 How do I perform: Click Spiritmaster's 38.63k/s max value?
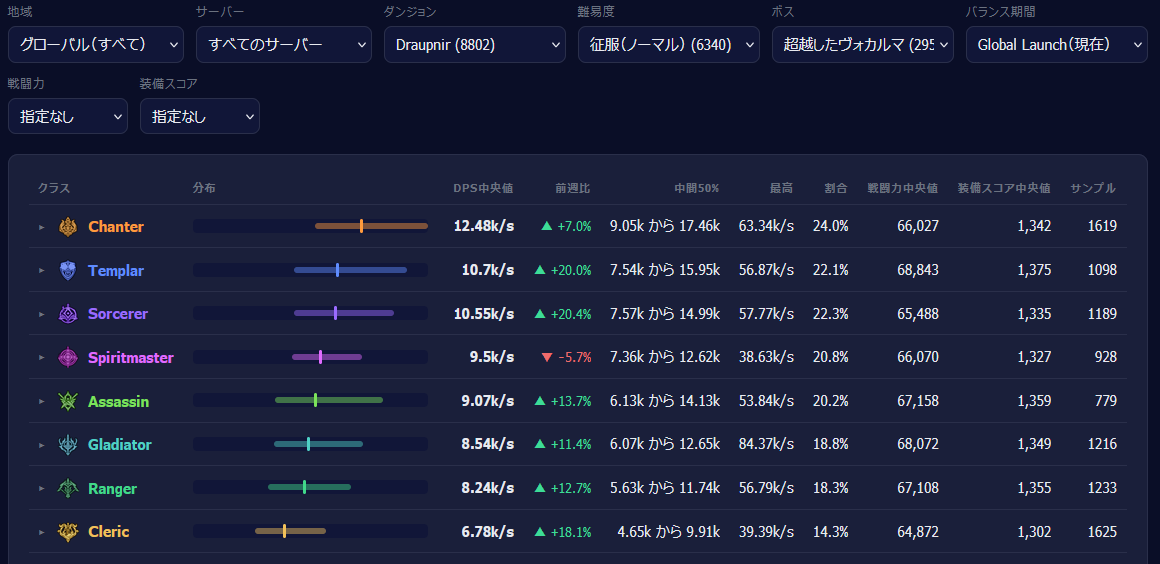766,357
